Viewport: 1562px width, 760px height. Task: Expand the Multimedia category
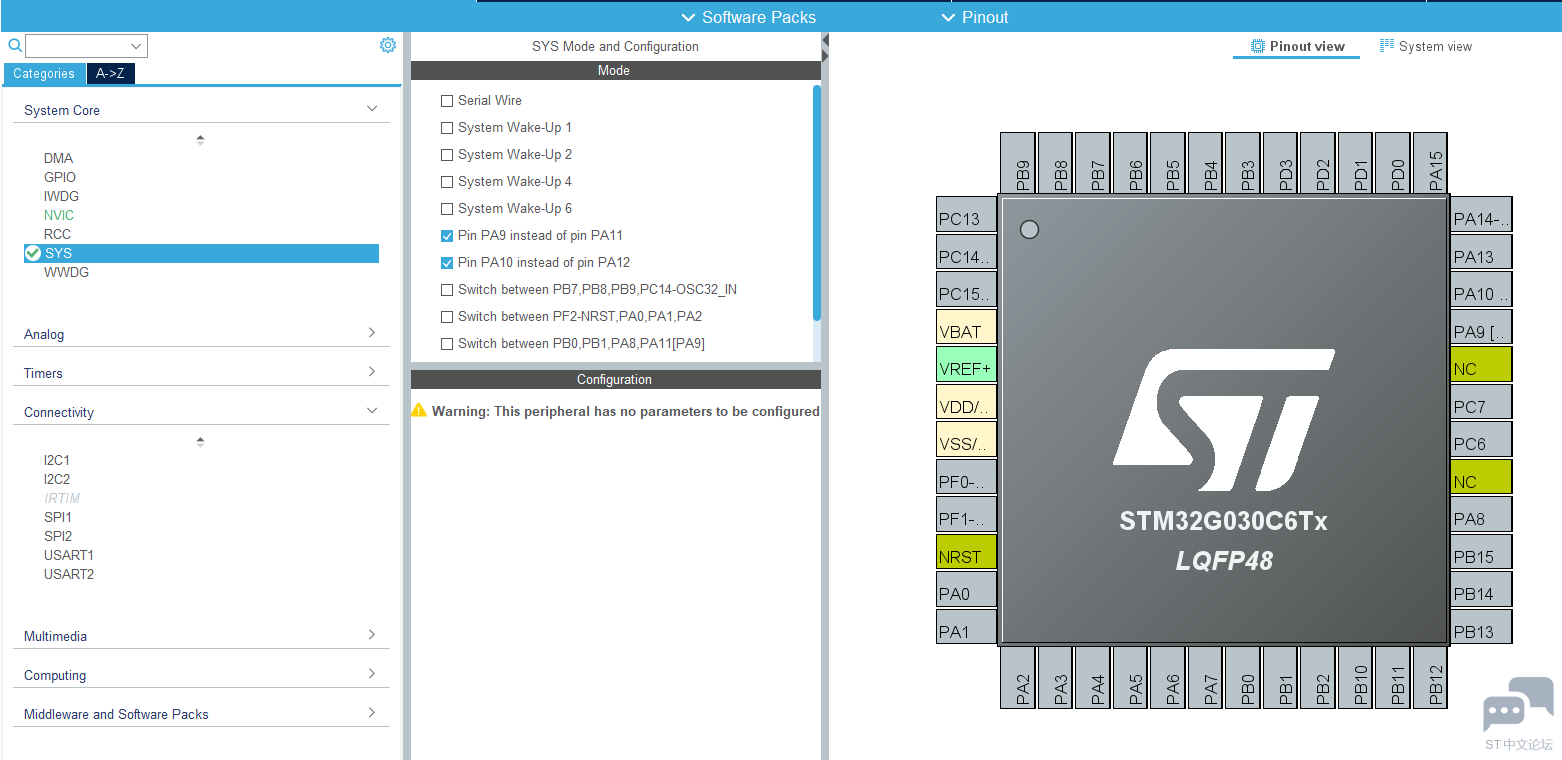[372, 634]
